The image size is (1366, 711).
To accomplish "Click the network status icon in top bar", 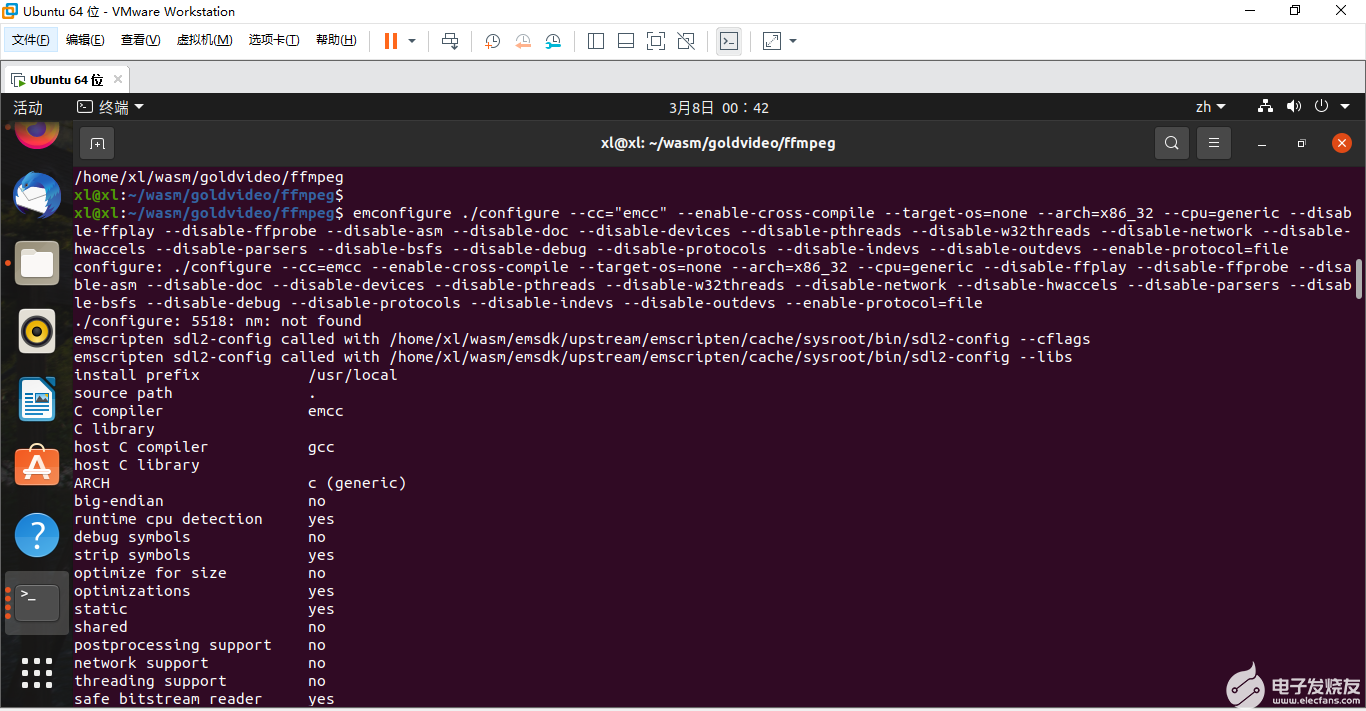I will [1265, 106].
